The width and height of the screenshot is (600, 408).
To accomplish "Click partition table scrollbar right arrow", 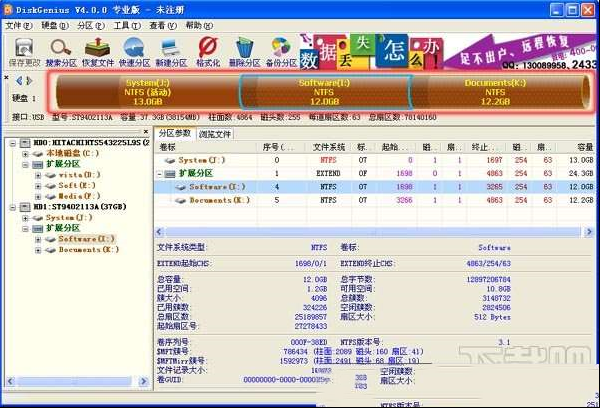I will click(x=589, y=232).
